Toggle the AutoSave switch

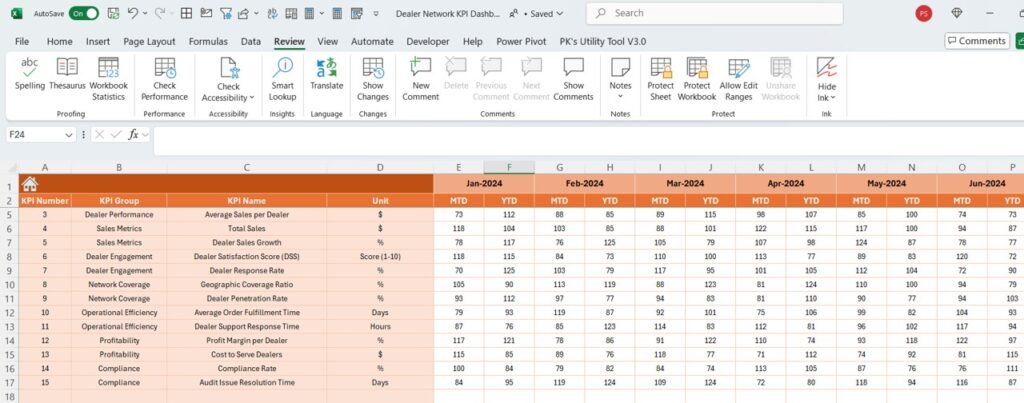(x=84, y=14)
